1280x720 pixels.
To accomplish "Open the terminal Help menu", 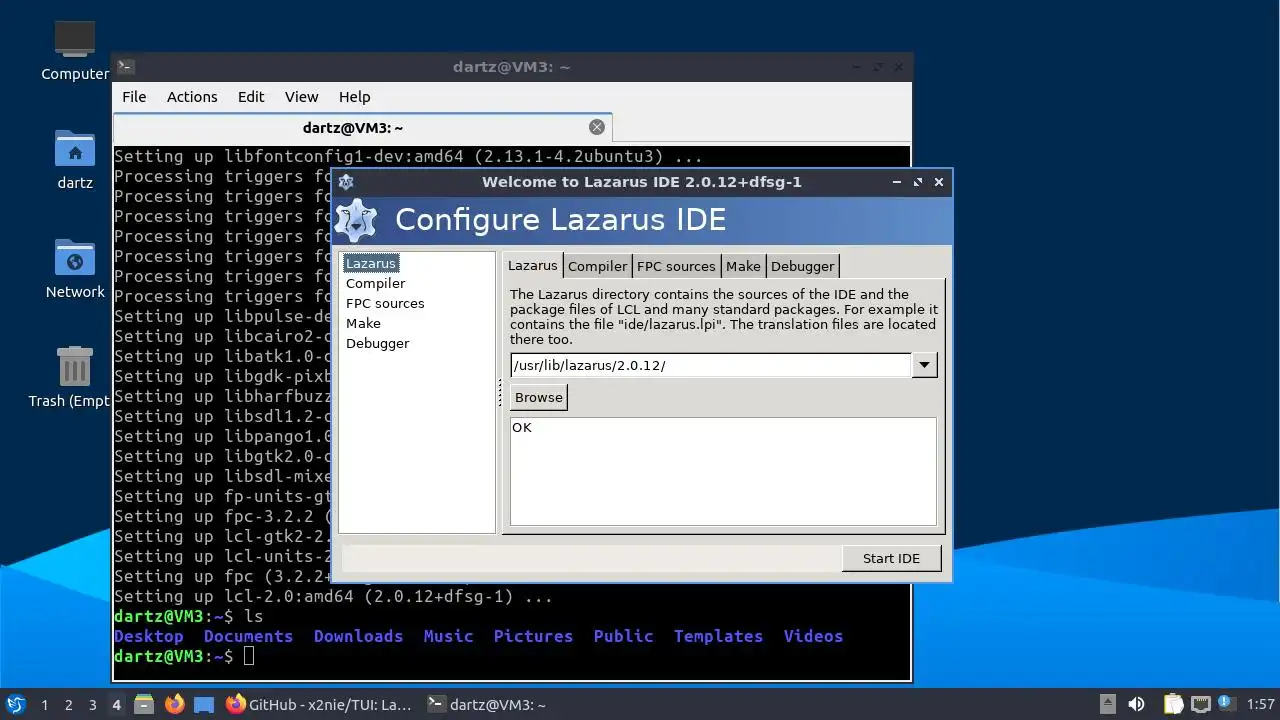I will [354, 97].
